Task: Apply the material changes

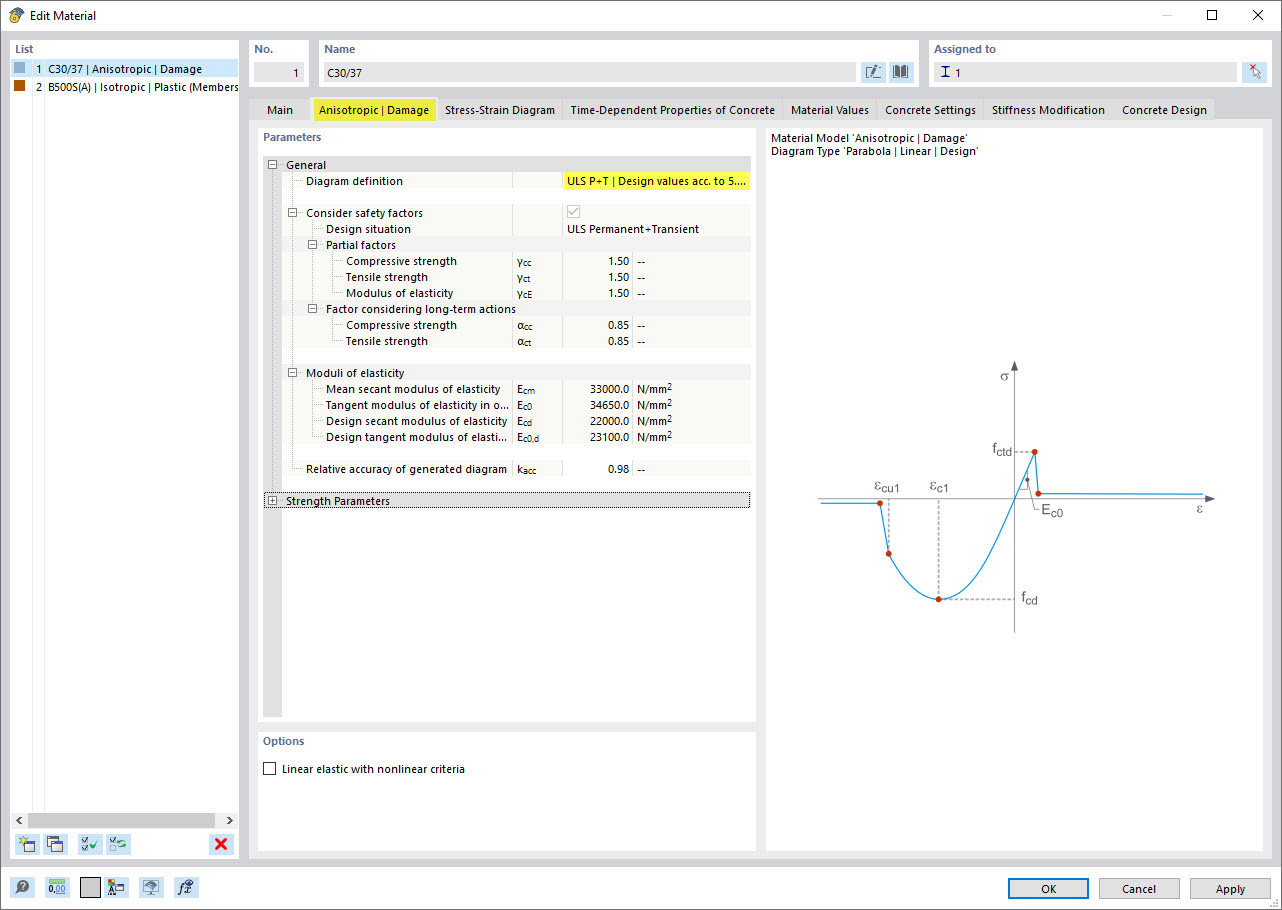Action: coord(1229,888)
